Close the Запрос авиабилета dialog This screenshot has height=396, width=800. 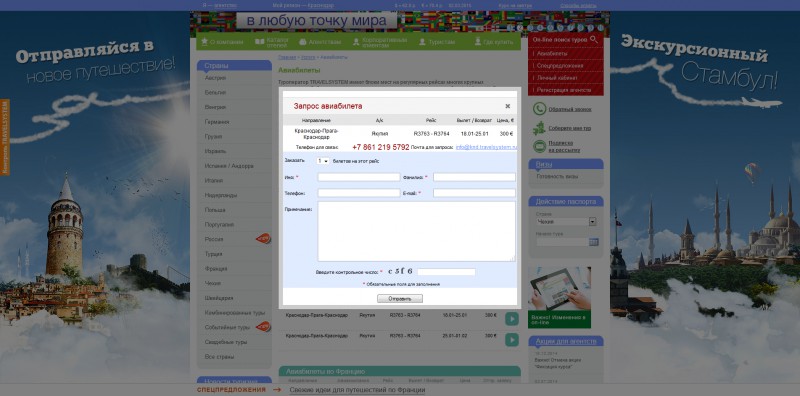(x=508, y=106)
